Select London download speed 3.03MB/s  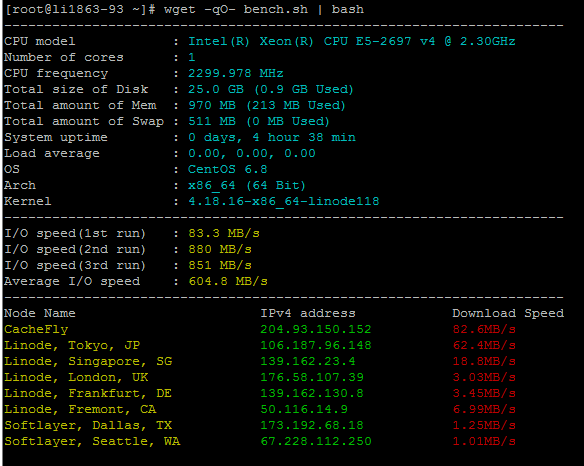click(x=484, y=377)
